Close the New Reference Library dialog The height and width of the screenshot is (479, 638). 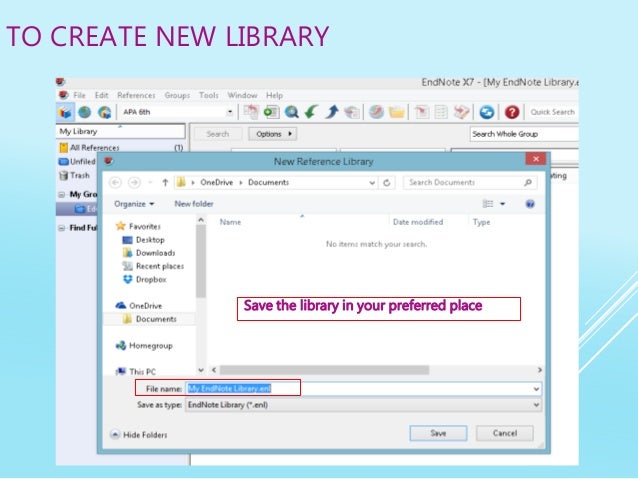536,159
